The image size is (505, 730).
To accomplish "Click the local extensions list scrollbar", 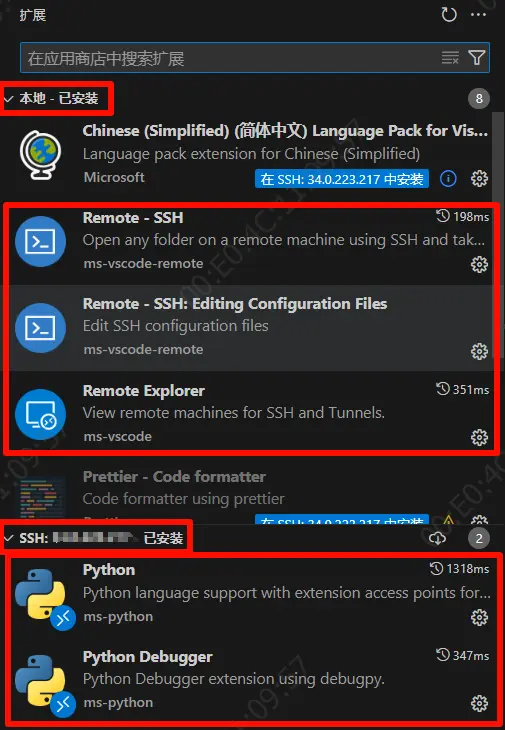I will point(498,233).
